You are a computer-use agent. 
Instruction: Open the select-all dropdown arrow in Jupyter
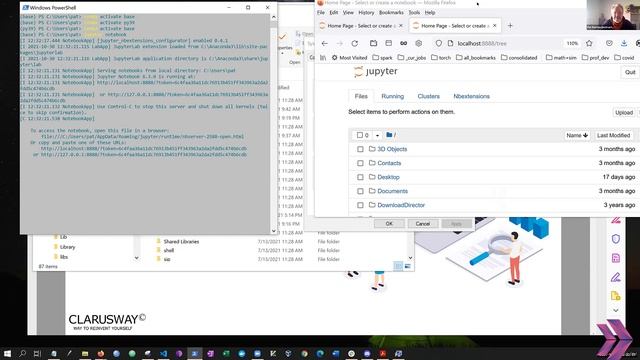[x=377, y=135]
